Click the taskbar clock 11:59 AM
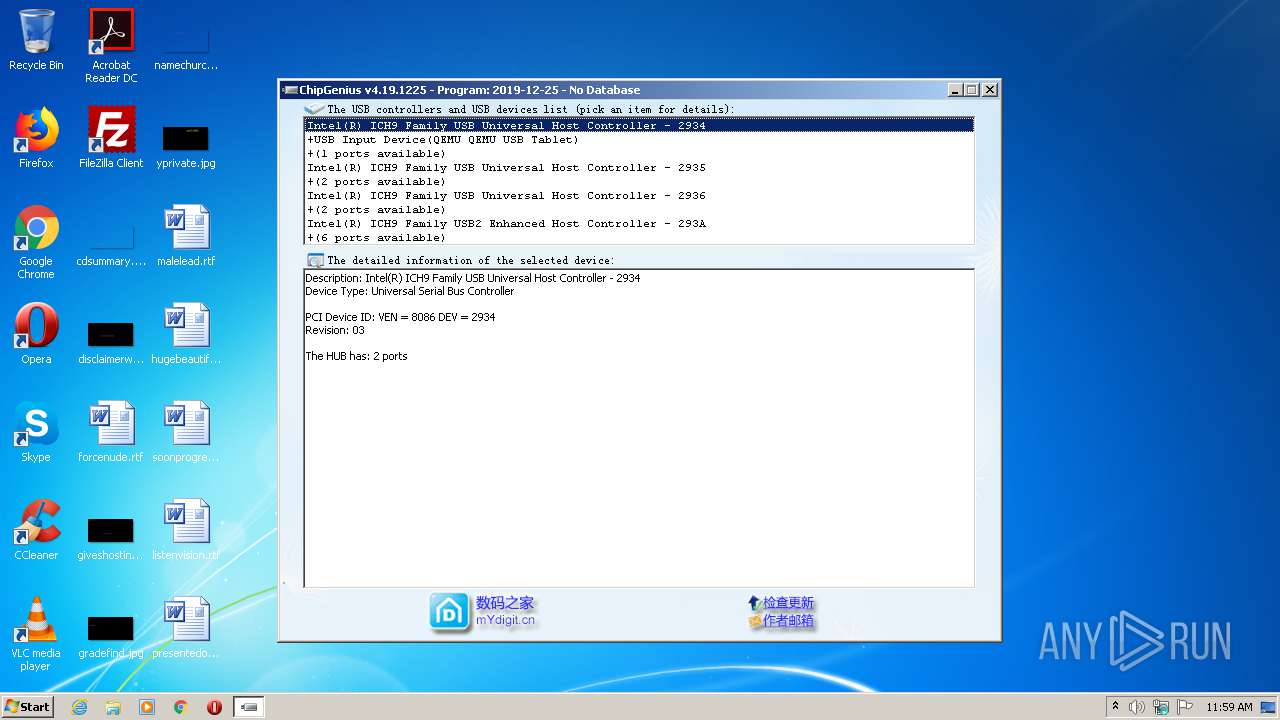 (x=1229, y=707)
